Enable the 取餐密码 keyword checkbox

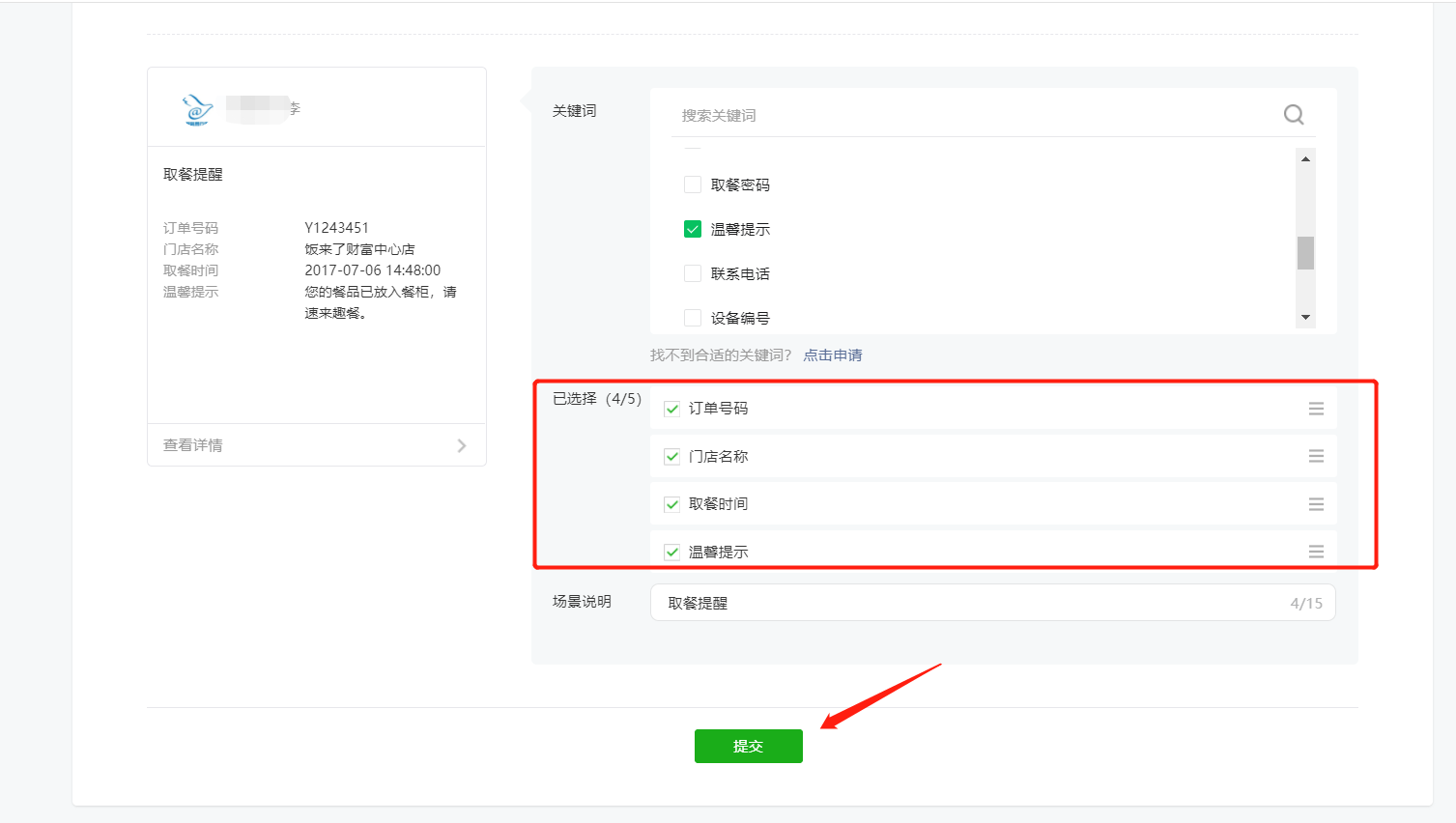693,184
